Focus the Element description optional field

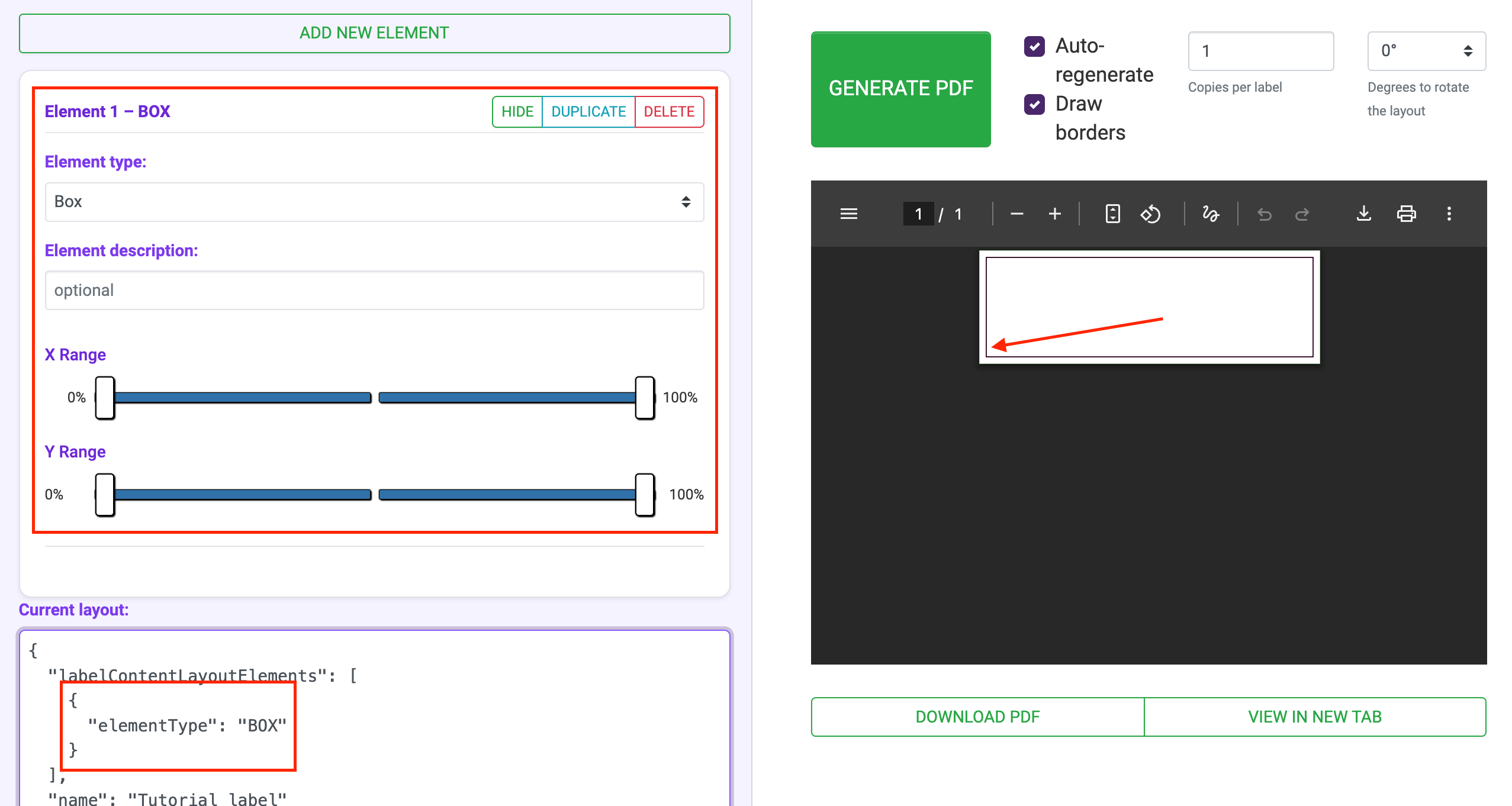(x=374, y=291)
